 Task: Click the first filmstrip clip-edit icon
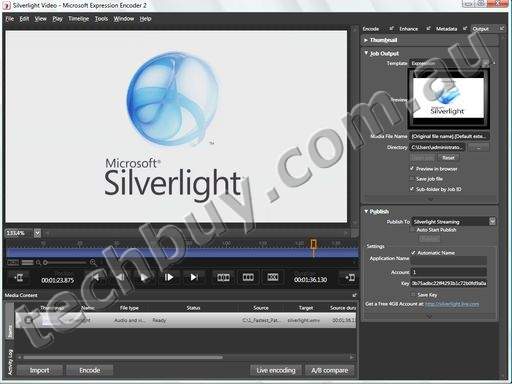[x=223, y=277]
